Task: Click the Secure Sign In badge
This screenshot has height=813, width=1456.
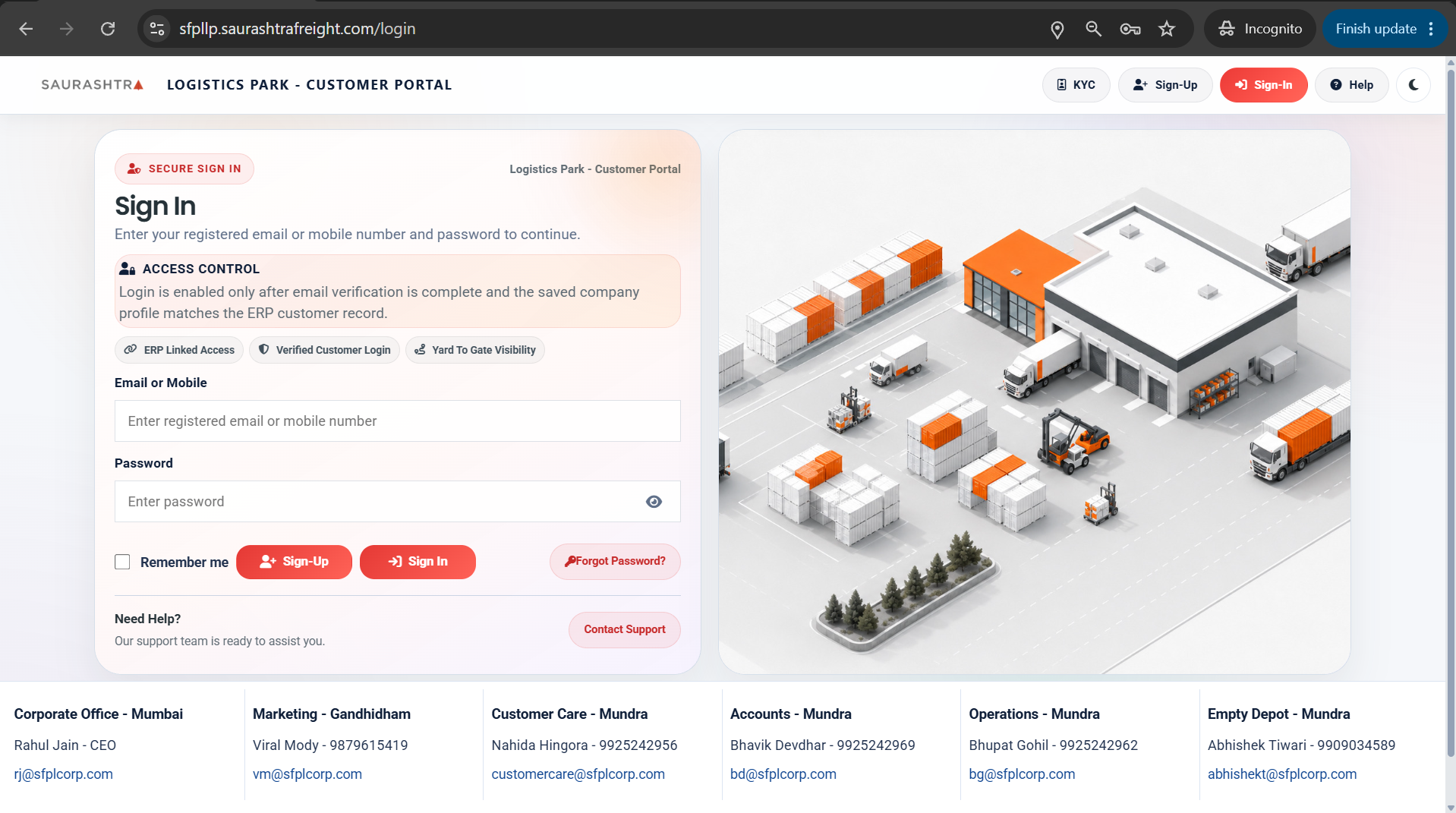Action: tap(184, 169)
